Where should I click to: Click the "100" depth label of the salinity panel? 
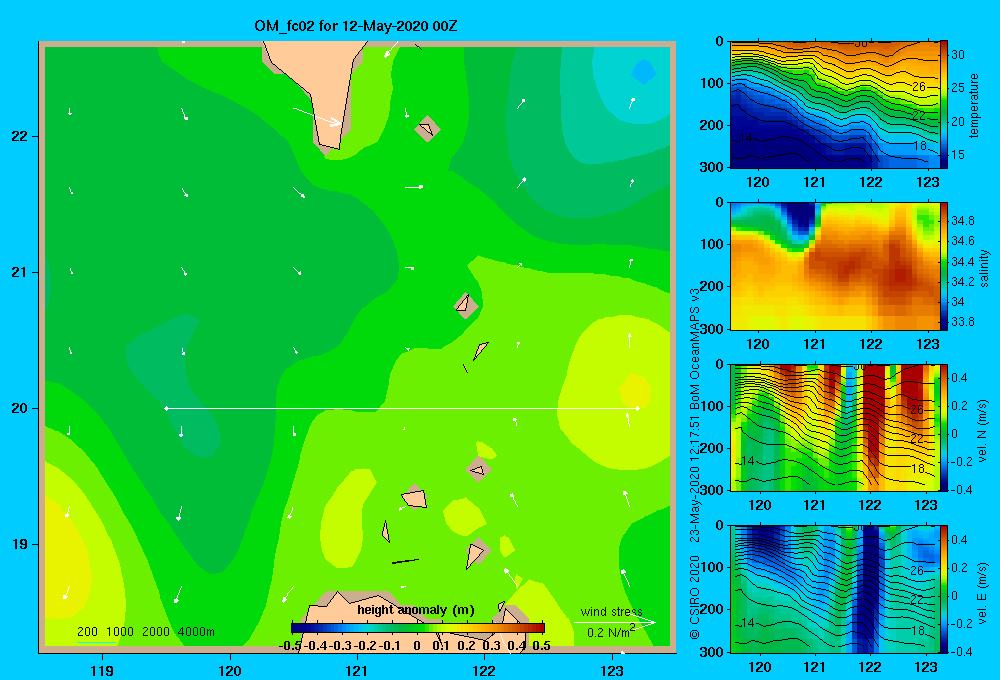click(x=712, y=244)
